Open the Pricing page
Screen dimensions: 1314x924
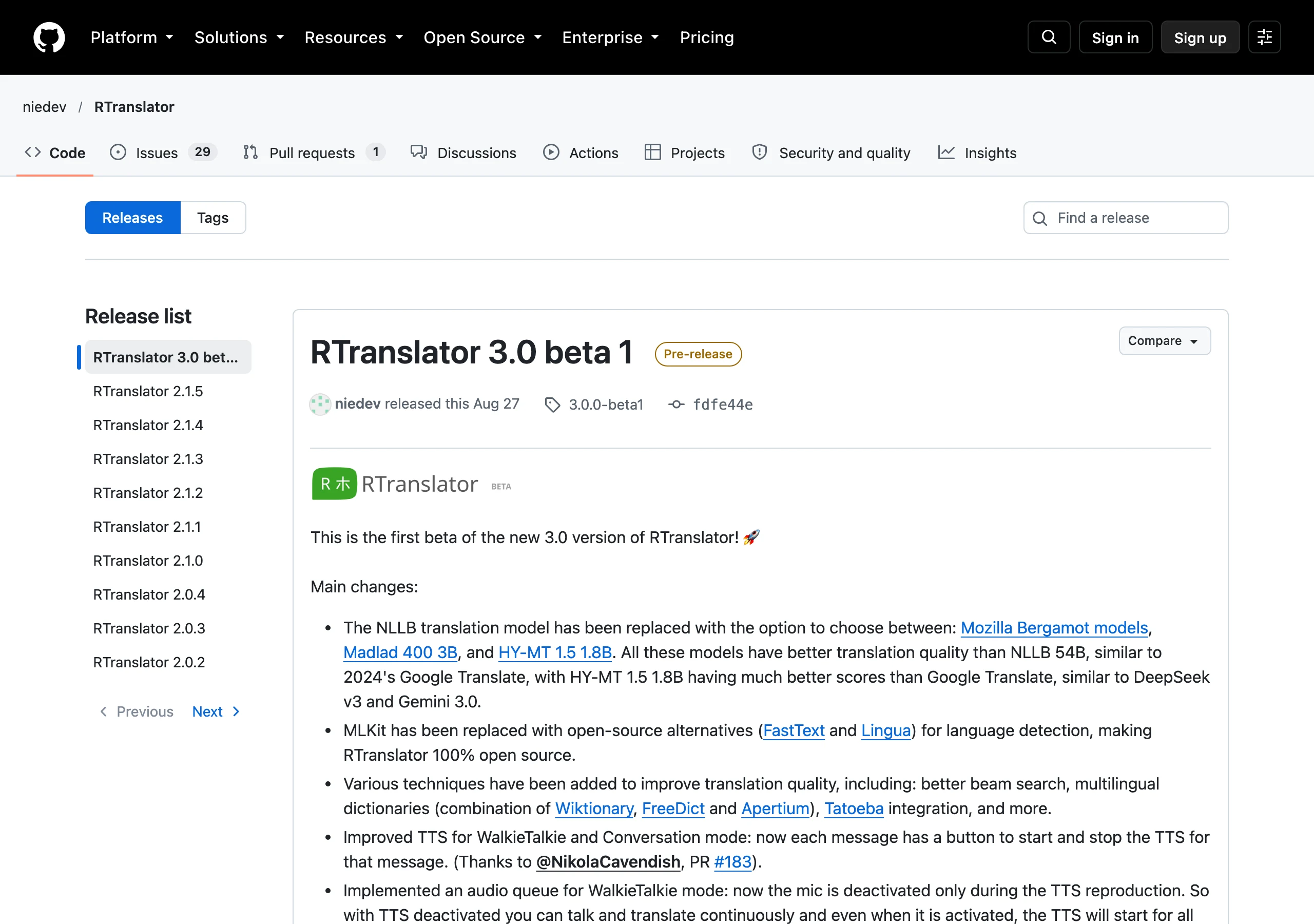(x=707, y=37)
